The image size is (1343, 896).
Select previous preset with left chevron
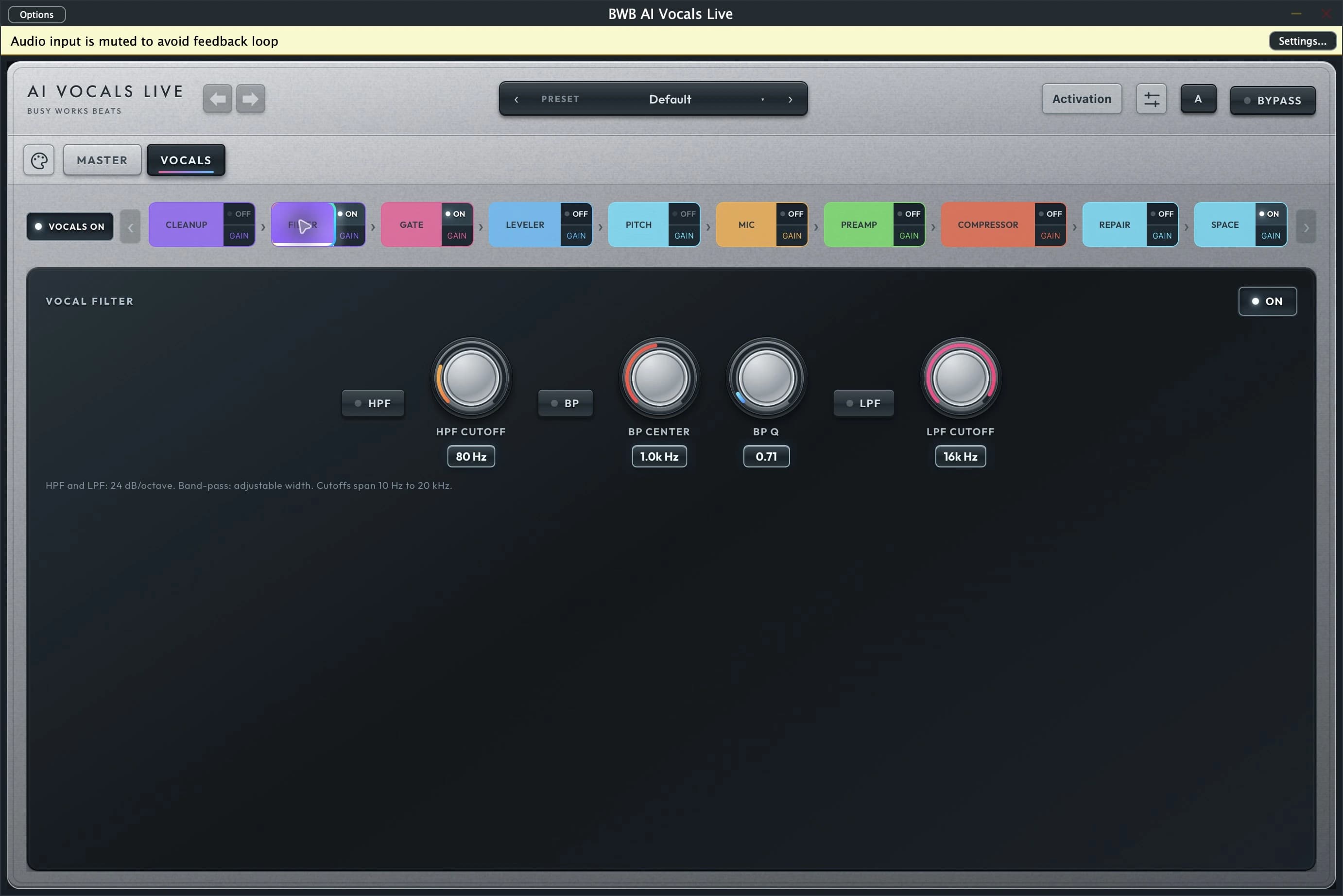coord(517,100)
